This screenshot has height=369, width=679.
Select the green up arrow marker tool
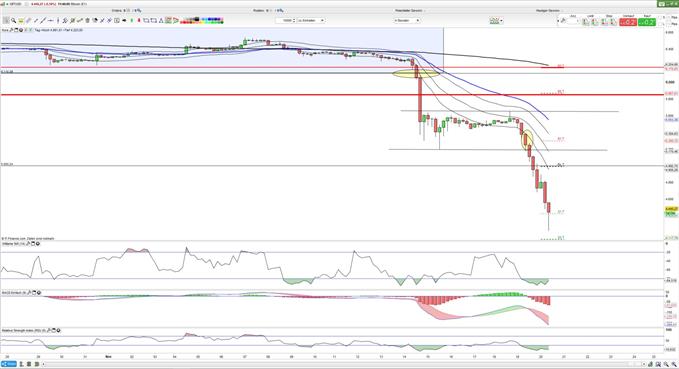click(132, 20)
